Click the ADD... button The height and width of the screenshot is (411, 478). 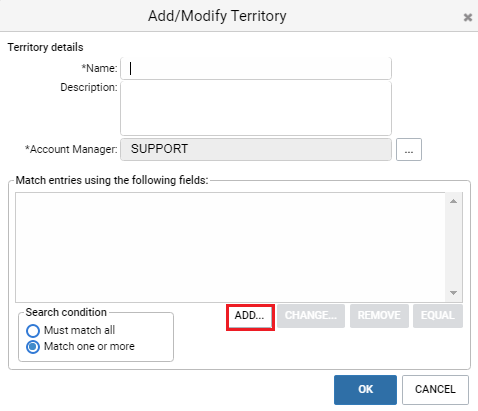tap(250, 316)
